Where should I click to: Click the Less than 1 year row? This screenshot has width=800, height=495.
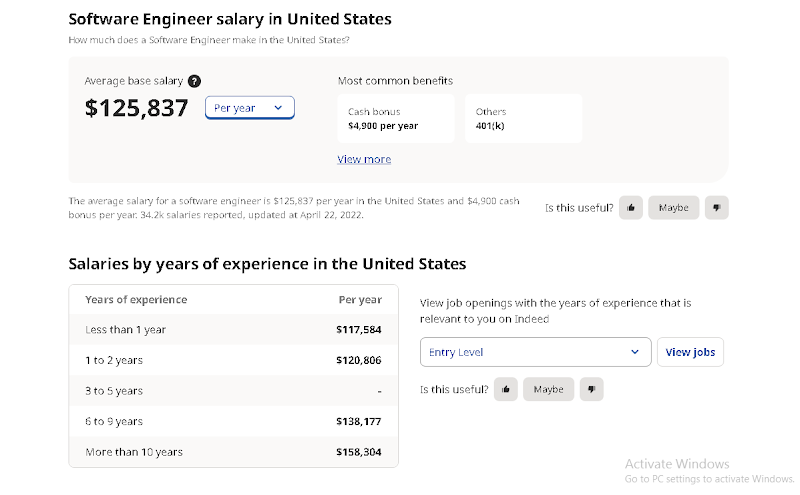(233, 329)
